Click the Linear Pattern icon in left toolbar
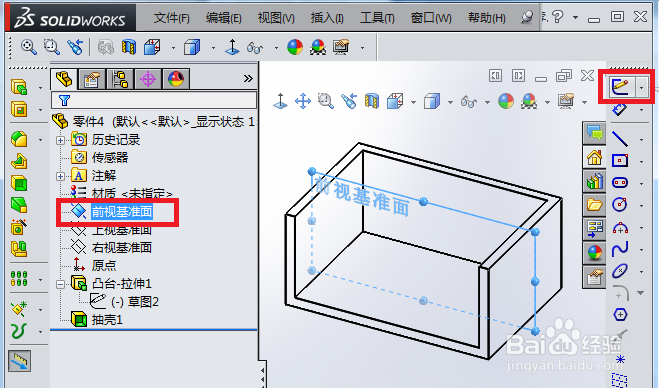Screen dimensions: 659x388 coord(19,278)
